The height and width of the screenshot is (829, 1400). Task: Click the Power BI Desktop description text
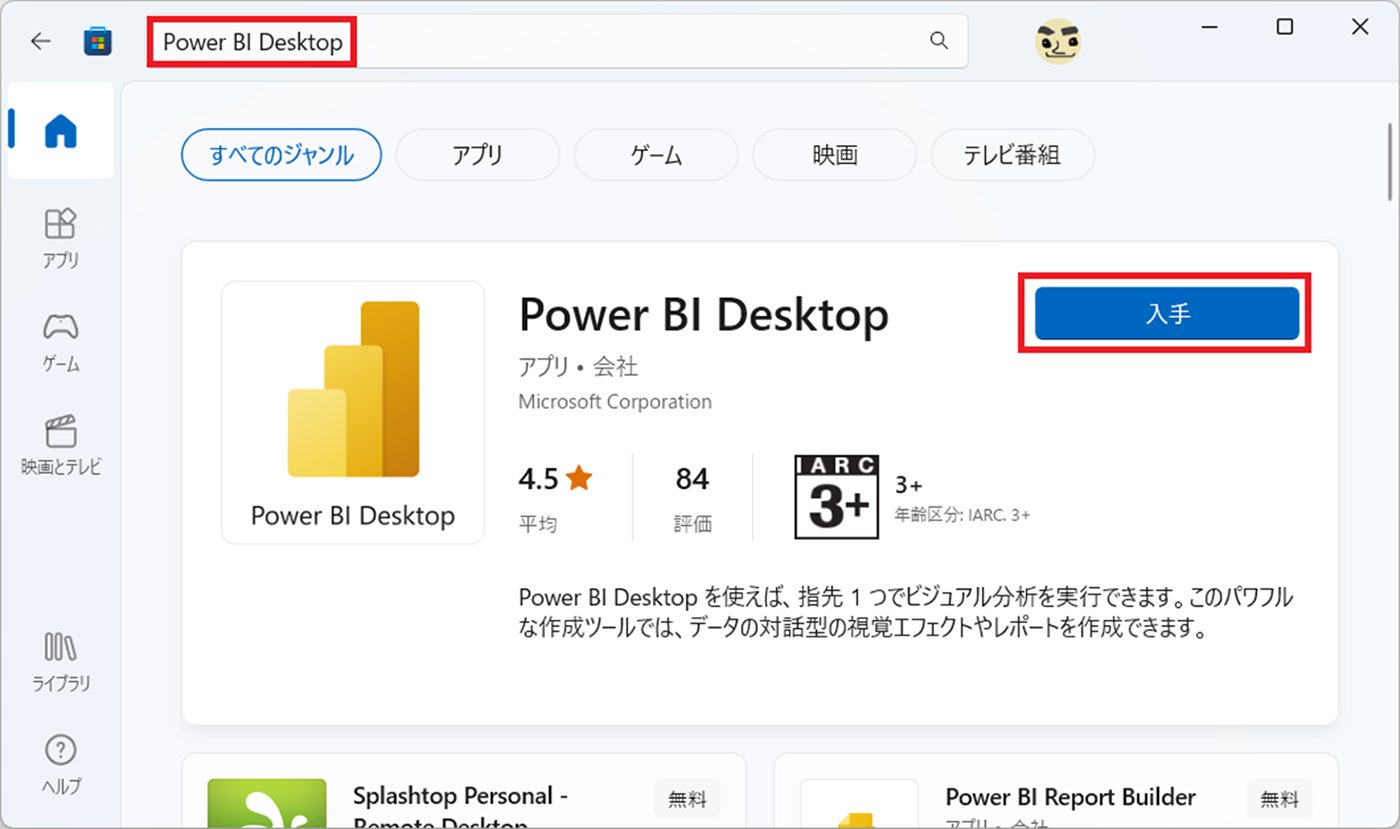coord(906,614)
